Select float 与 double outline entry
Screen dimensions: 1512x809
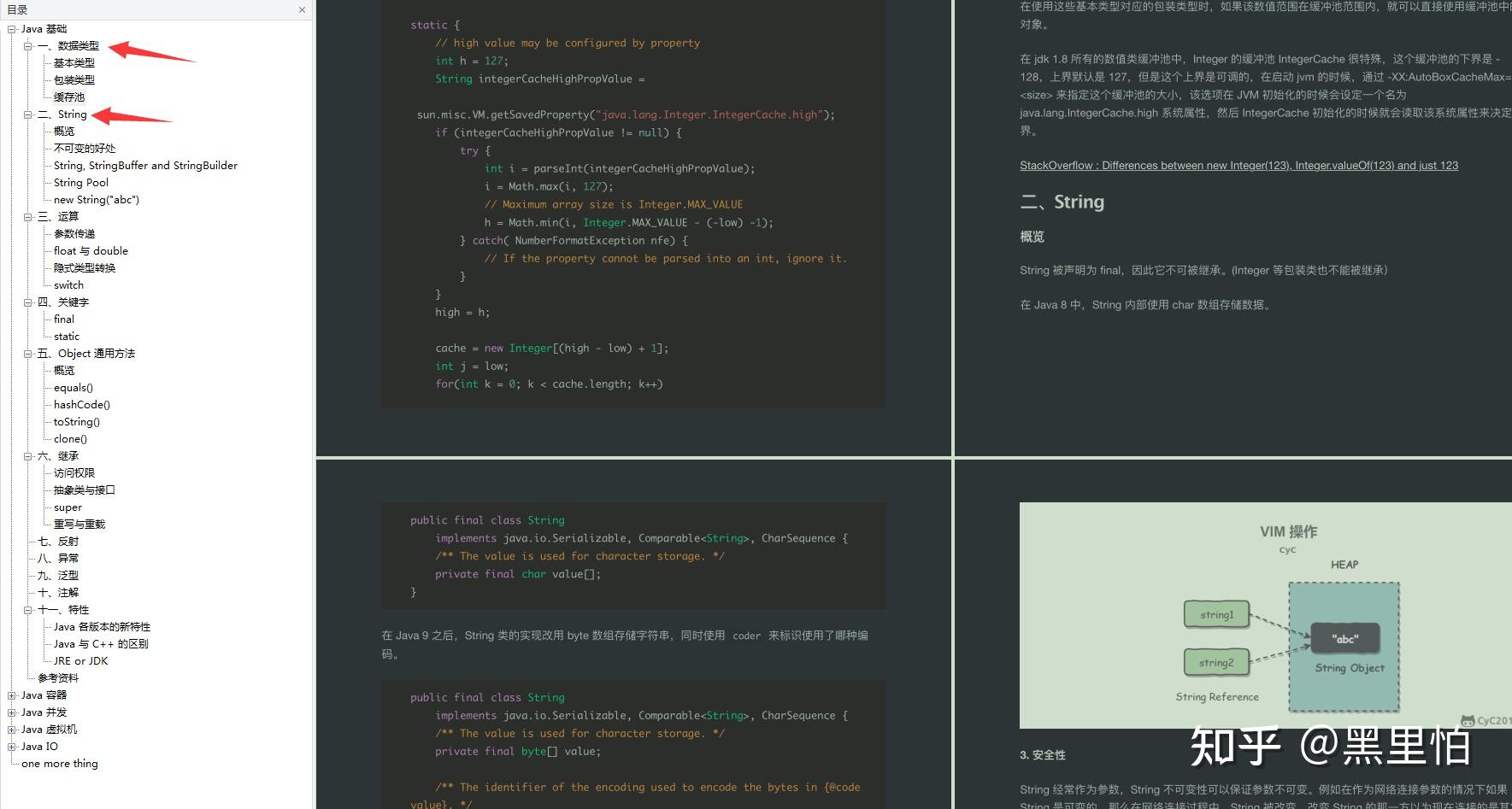click(x=91, y=251)
